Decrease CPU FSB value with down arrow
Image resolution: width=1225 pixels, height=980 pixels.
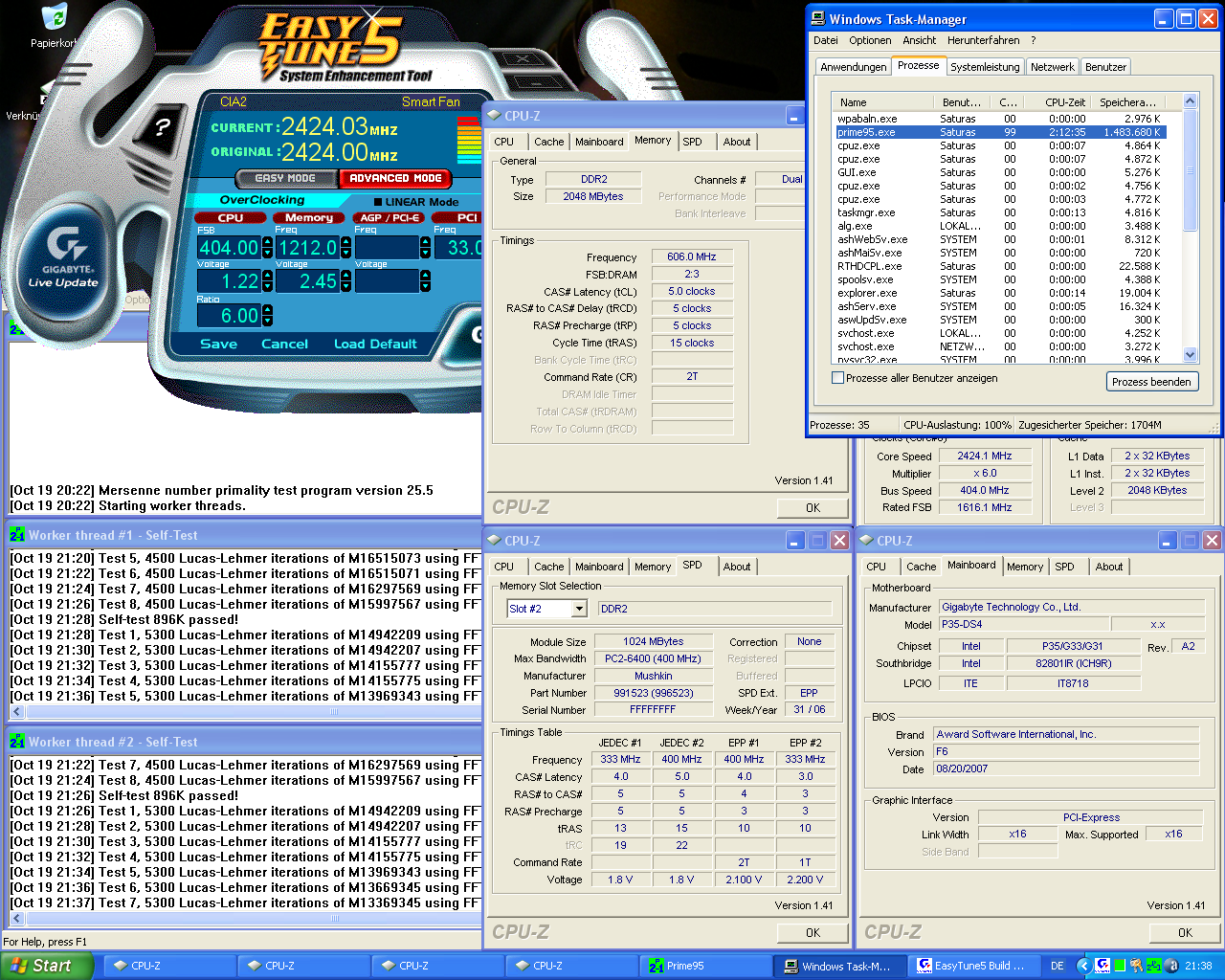coord(267,254)
